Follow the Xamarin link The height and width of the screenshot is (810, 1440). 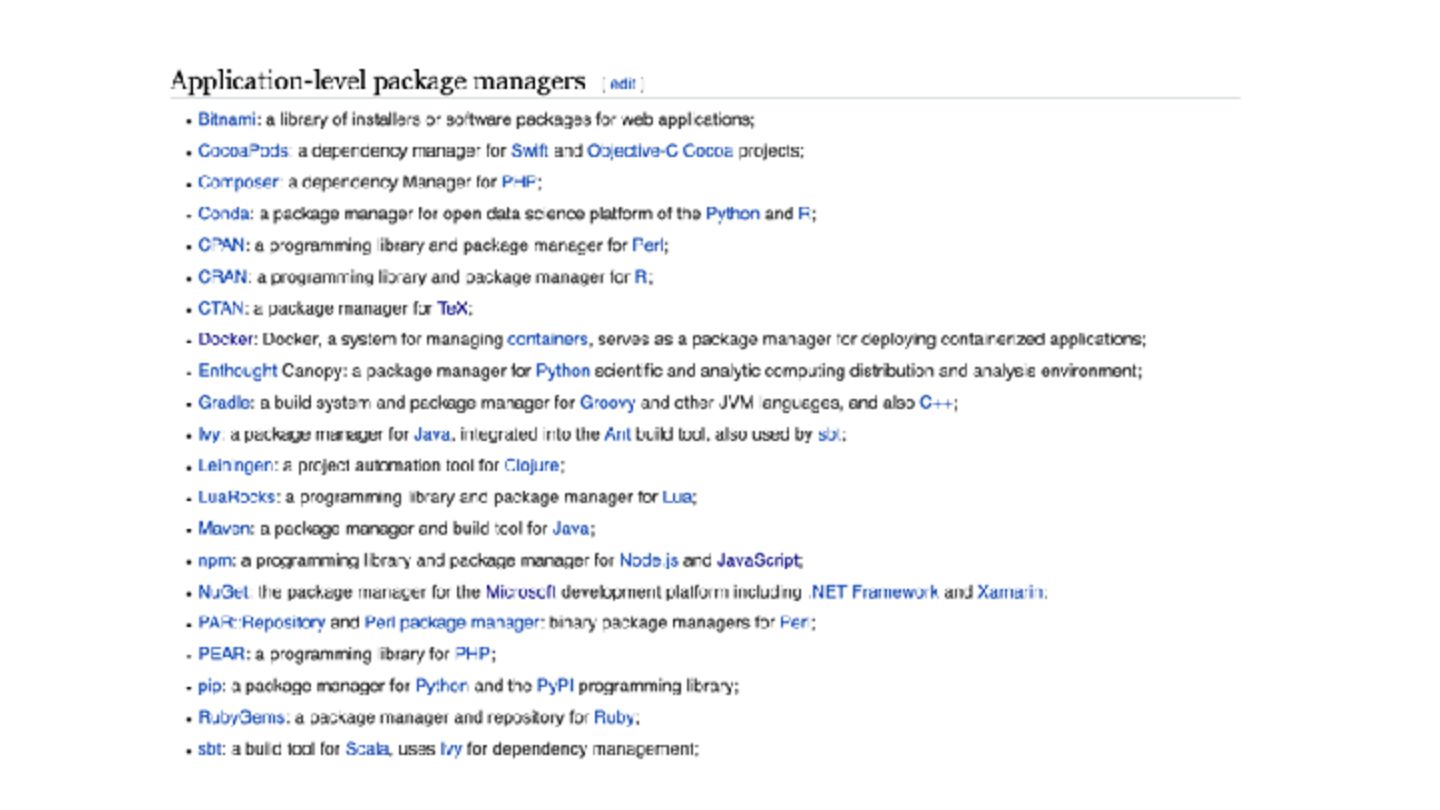point(1010,592)
